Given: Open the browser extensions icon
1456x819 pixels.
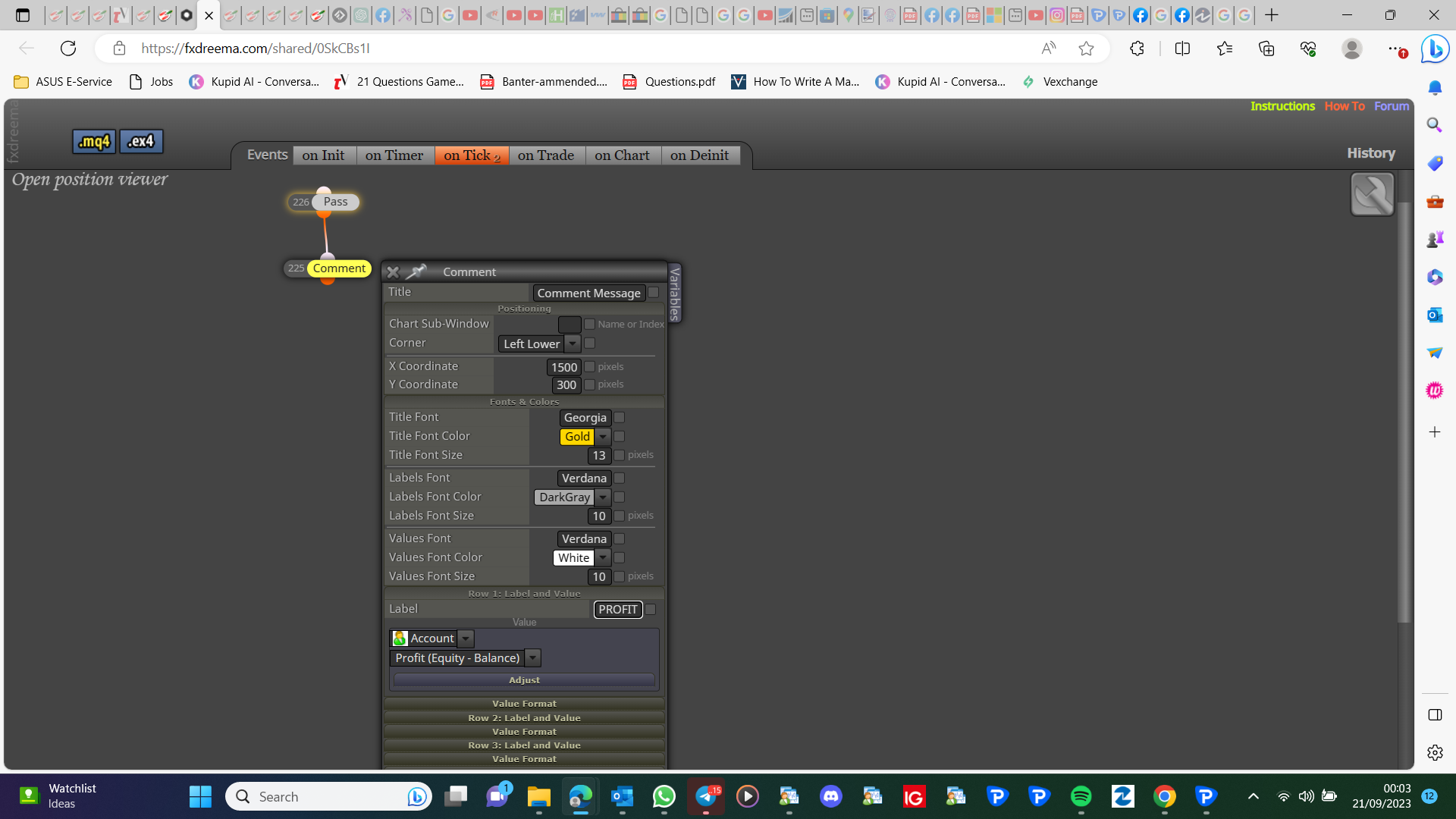Looking at the screenshot, I should pyautogui.click(x=1137, y=49).
